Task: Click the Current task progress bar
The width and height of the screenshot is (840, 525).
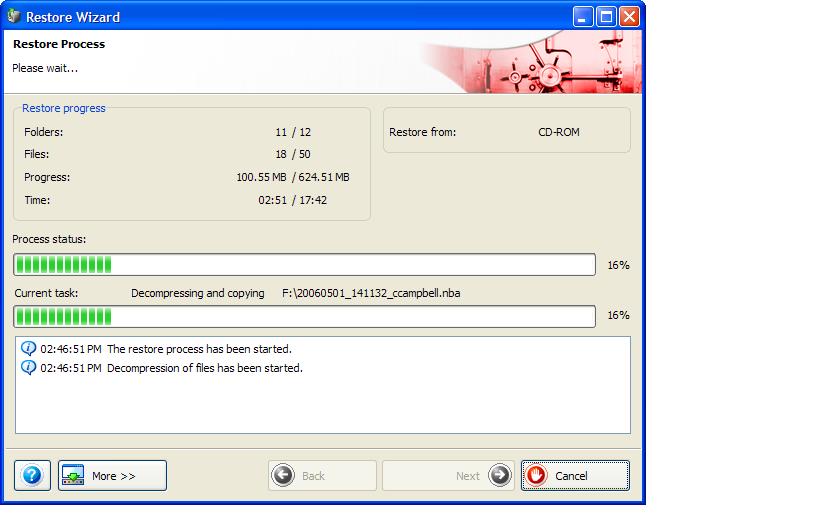Action: (x=304, y=316)
